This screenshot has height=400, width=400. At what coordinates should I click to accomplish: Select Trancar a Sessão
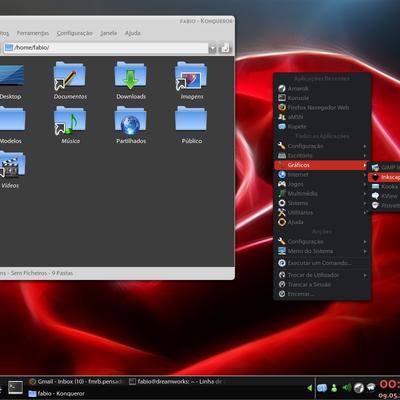coord(322,285)
